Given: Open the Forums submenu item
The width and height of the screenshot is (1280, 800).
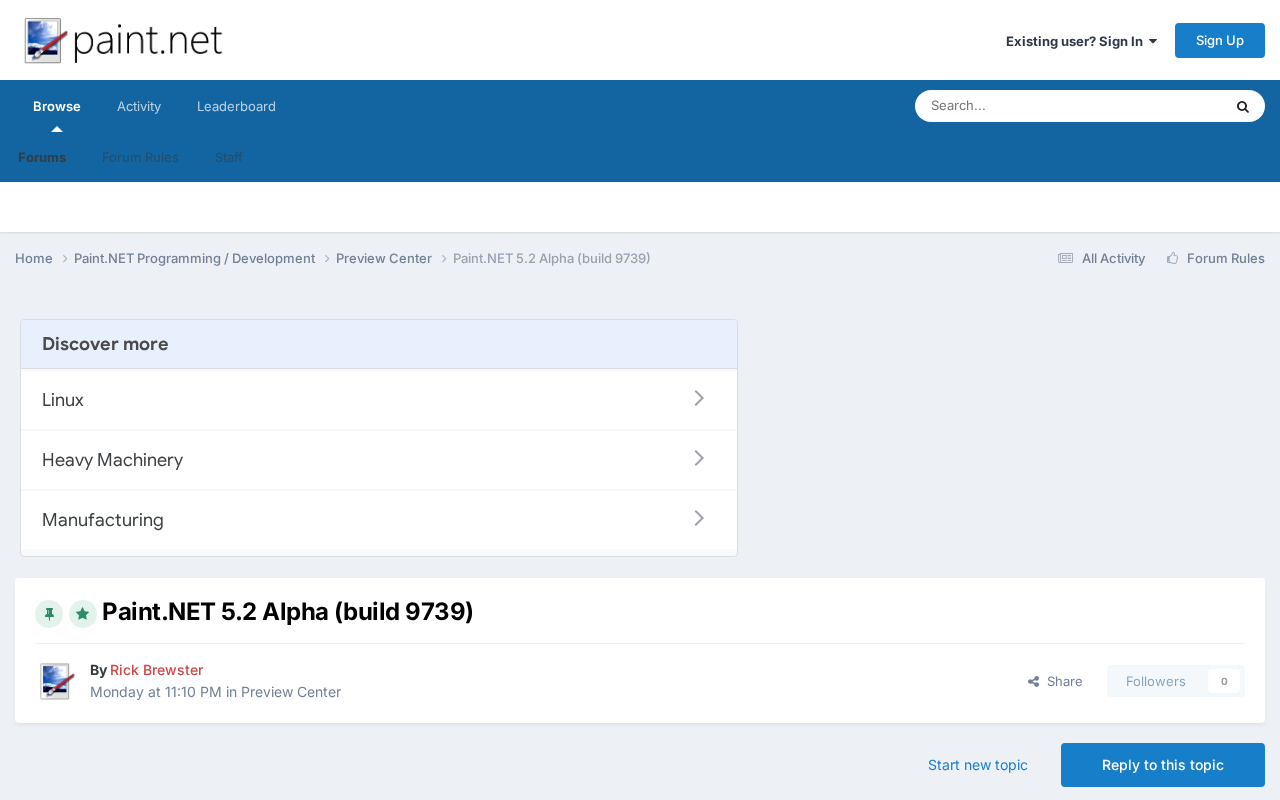Looking at the screenshot, I should coord(42,157).
